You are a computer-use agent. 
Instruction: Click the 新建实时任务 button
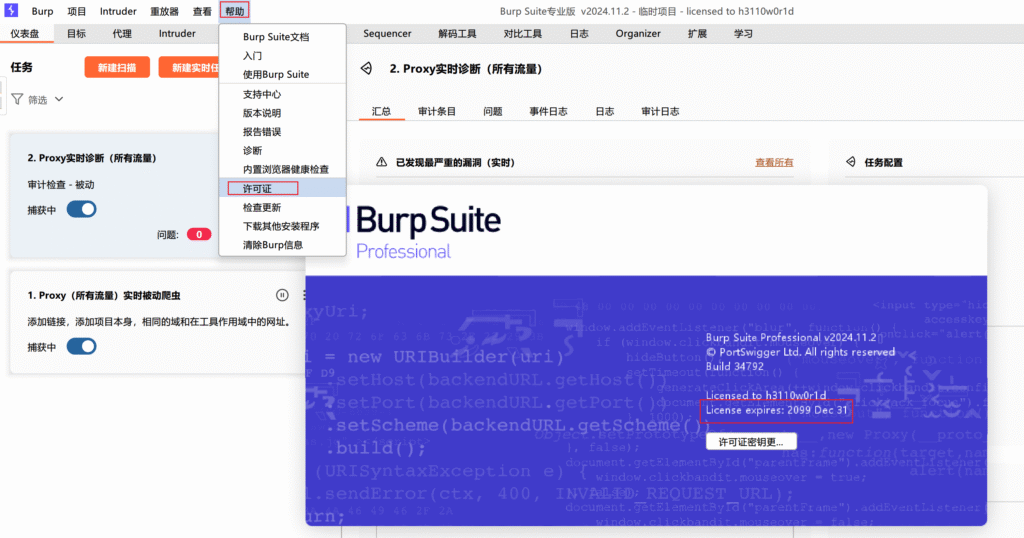(x=189, y=67)
